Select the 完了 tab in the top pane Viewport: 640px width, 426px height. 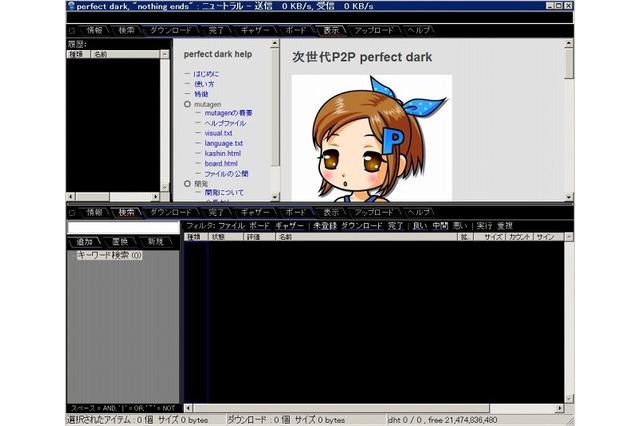pyautogui.click(x=216, y=30)
